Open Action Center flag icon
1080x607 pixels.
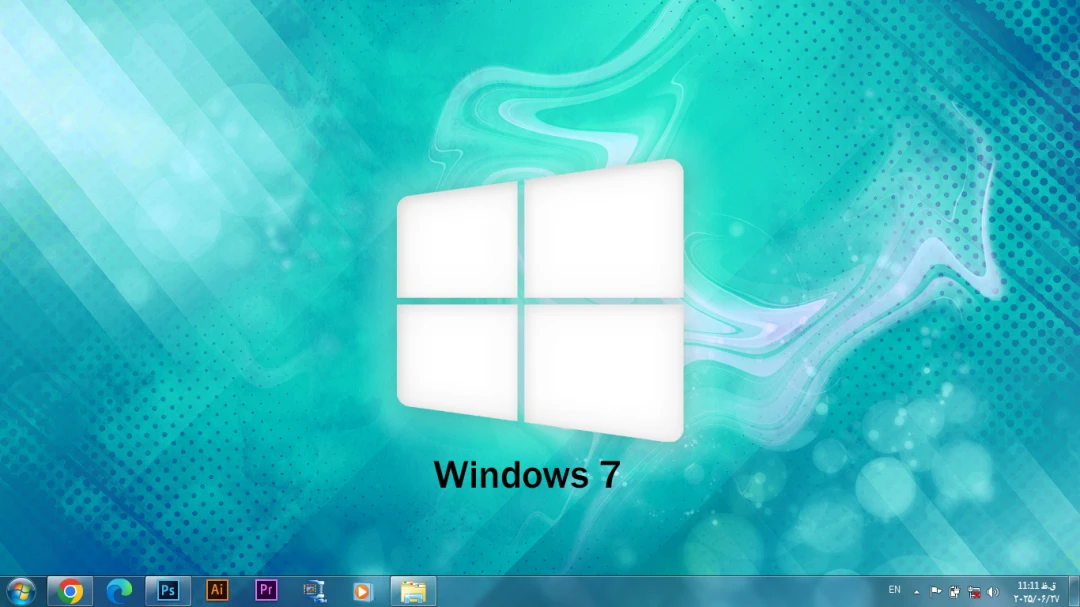(x=935, y=591)
